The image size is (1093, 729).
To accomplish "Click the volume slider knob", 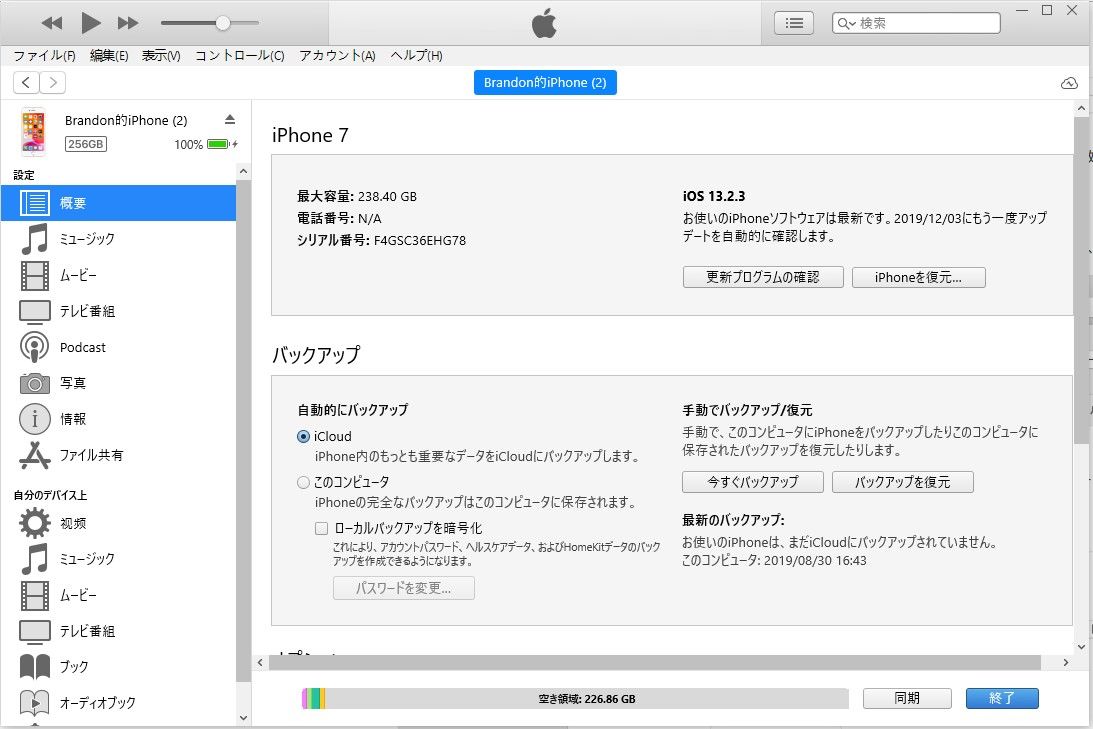I will (x=222, y=23).
